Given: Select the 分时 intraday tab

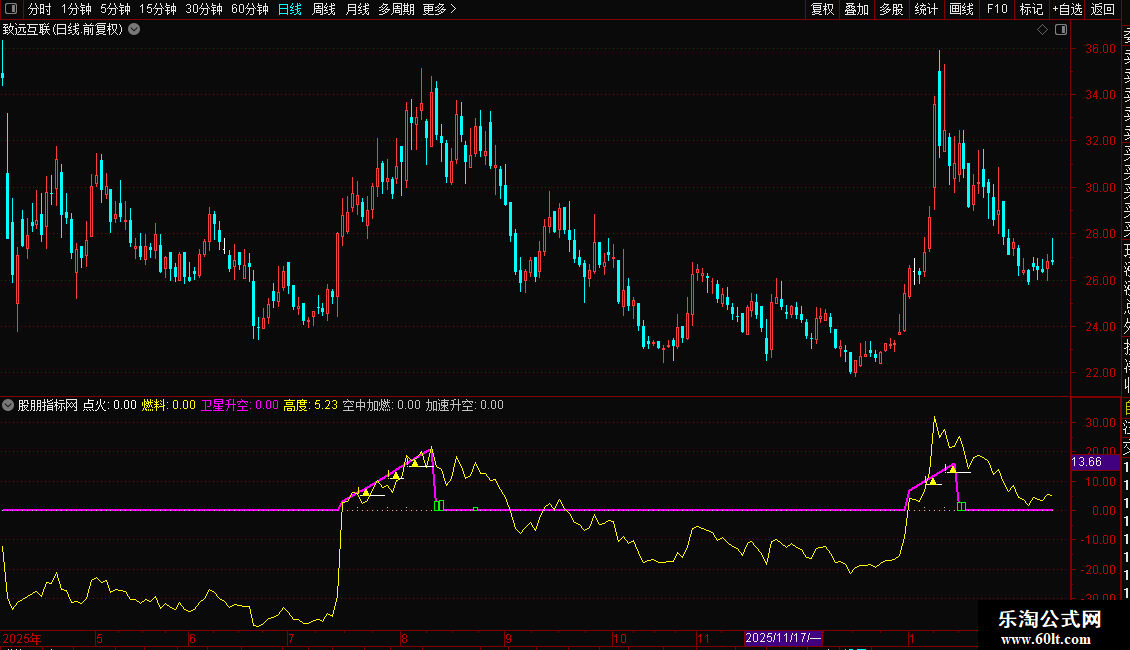Looking at the screenshot, I should pos(40,9).
